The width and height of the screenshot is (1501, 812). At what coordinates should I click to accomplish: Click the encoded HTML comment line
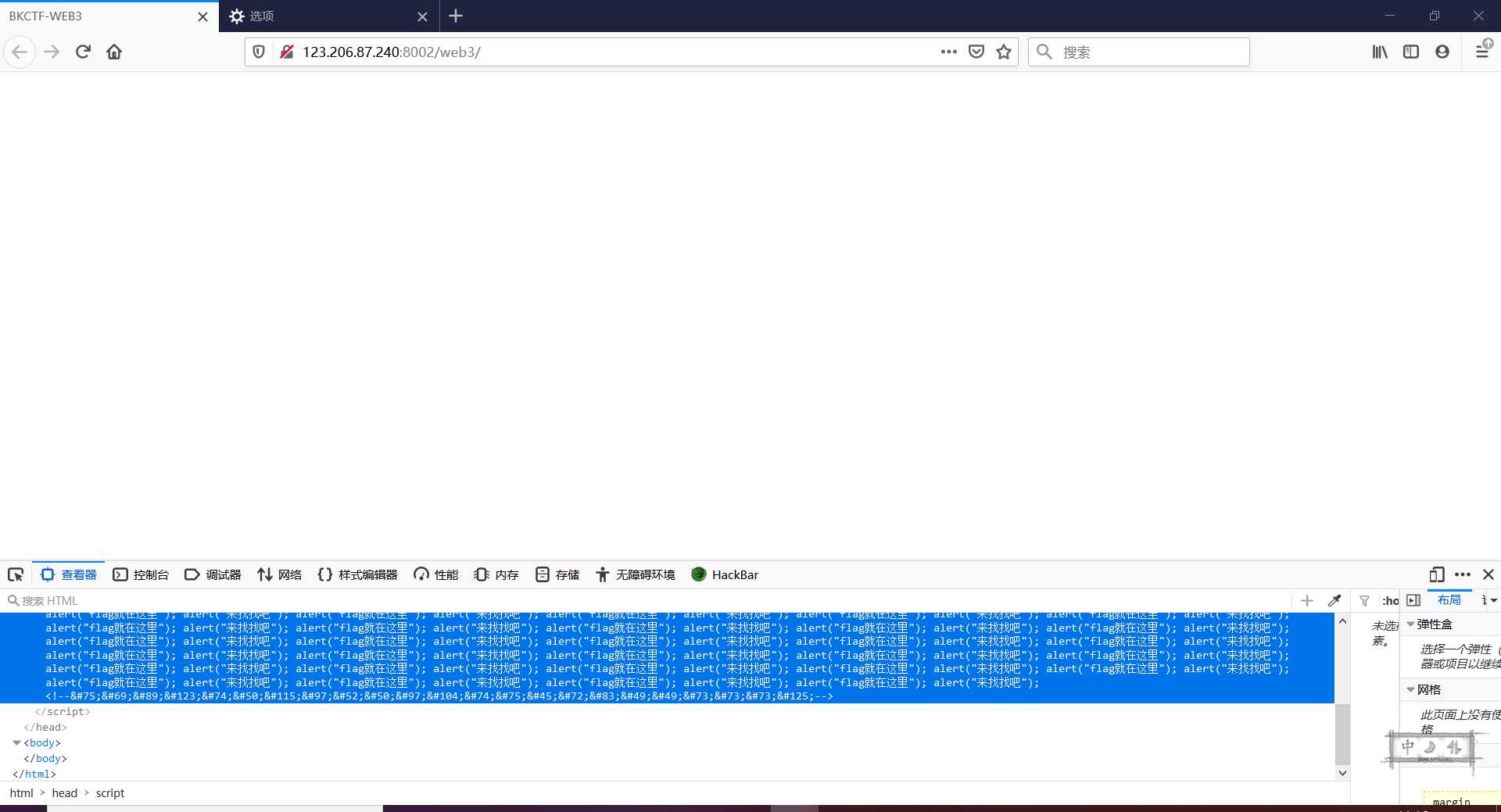439,696
